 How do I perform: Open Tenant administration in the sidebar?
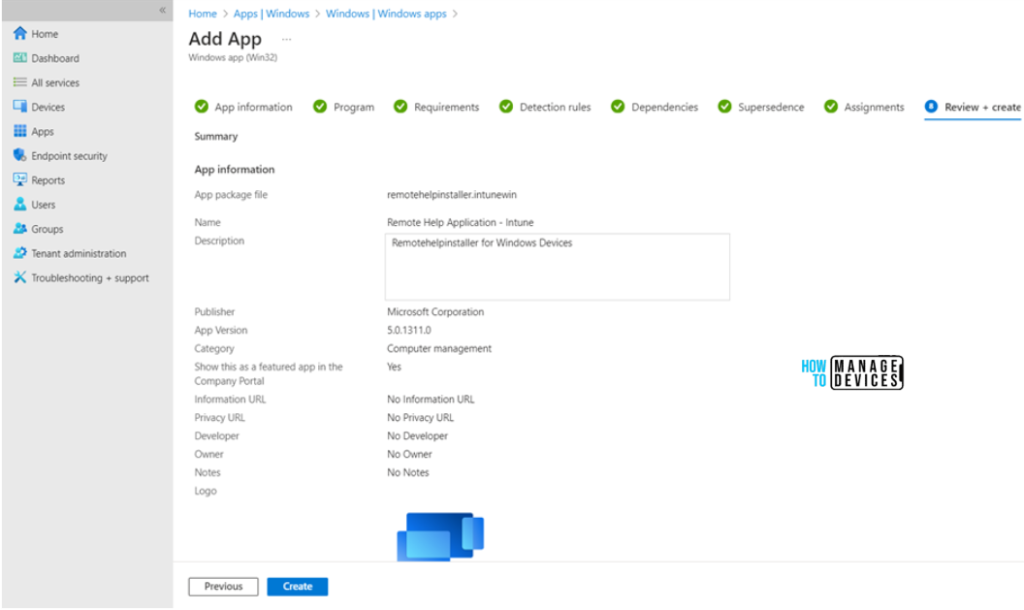pos(79,253)
